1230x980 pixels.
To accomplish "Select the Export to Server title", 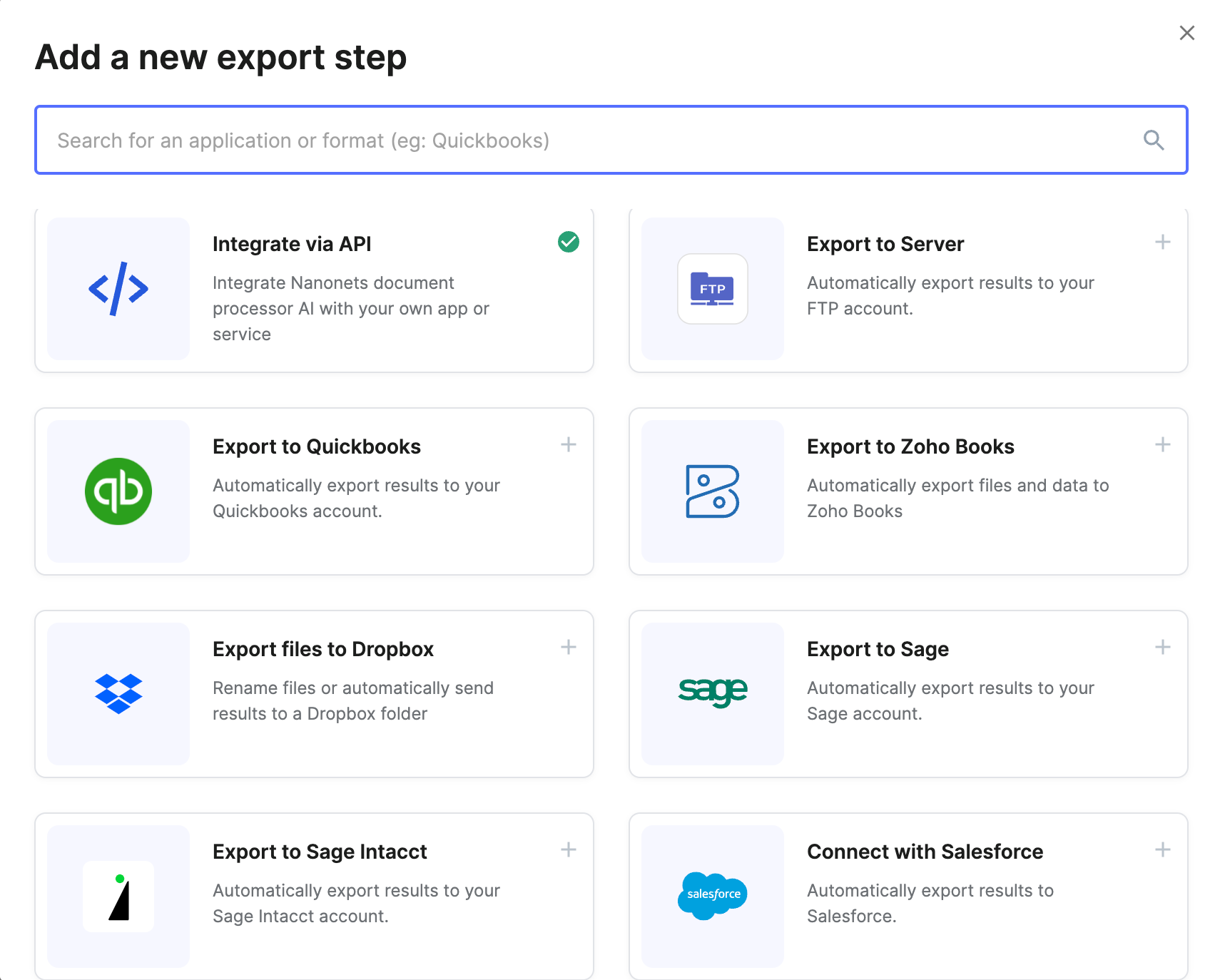I will point(885,244).
